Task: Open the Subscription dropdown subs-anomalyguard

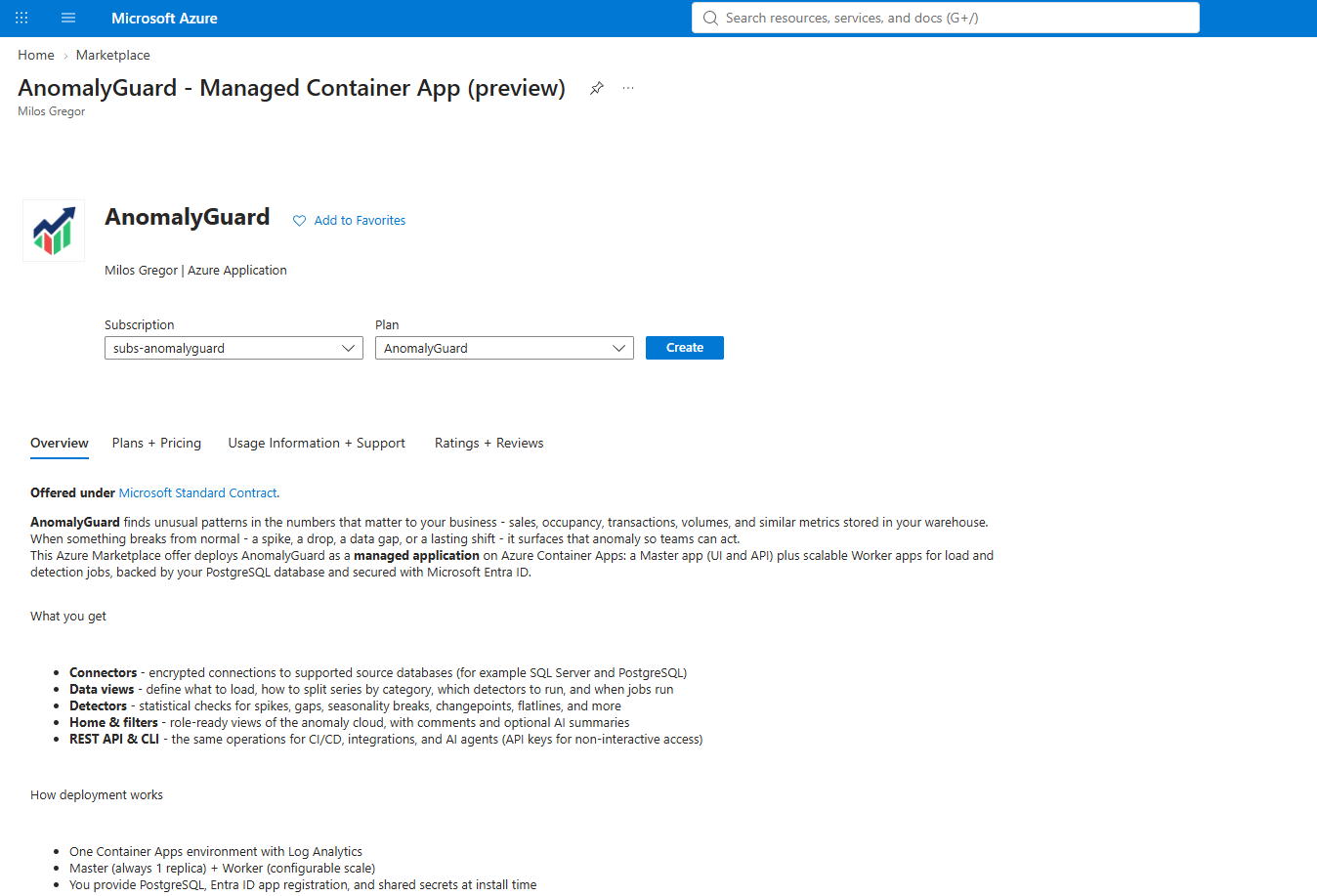Action: pyautogui.click(x=234, y=348)
